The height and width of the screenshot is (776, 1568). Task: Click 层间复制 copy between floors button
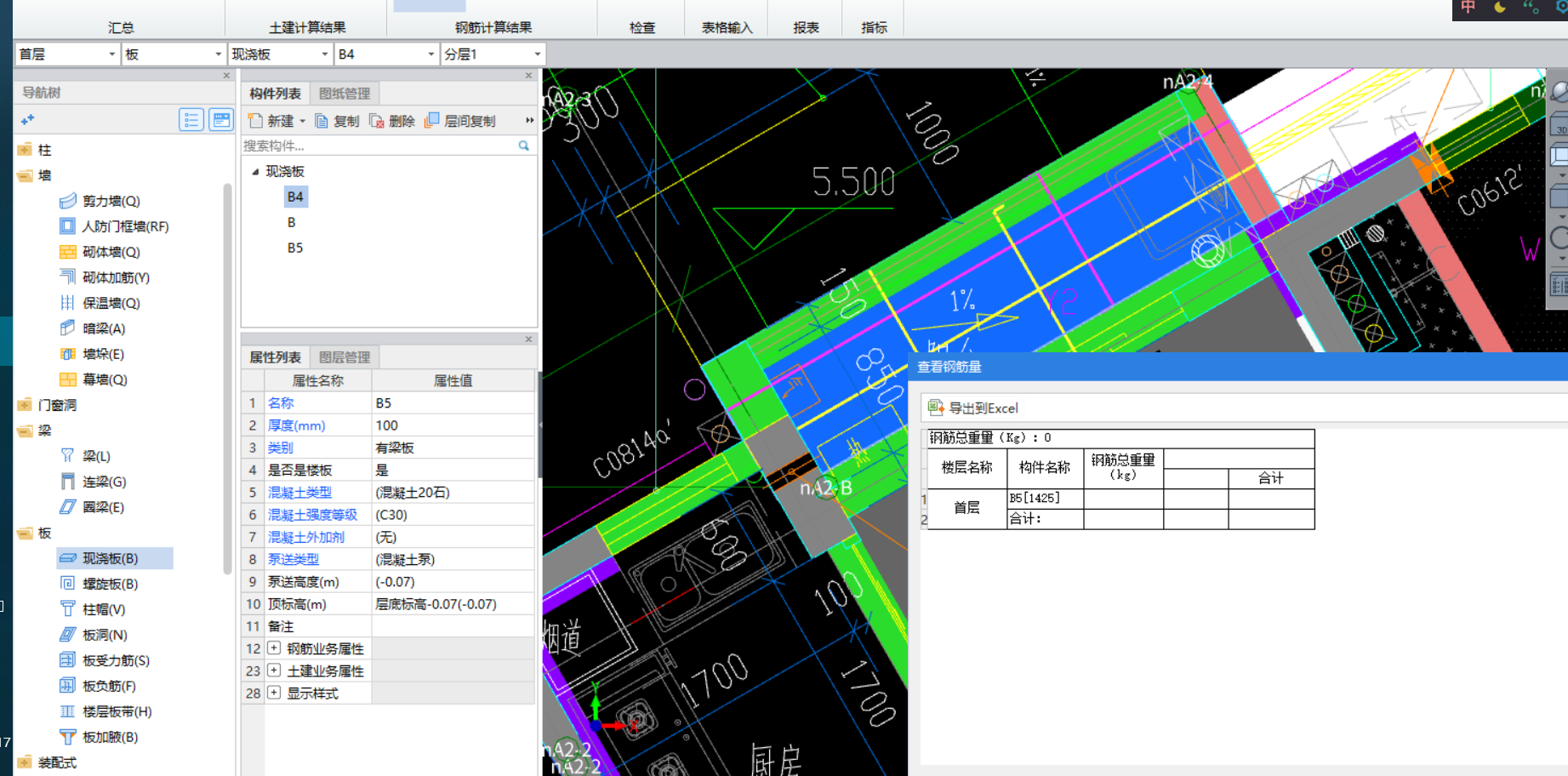460,121
